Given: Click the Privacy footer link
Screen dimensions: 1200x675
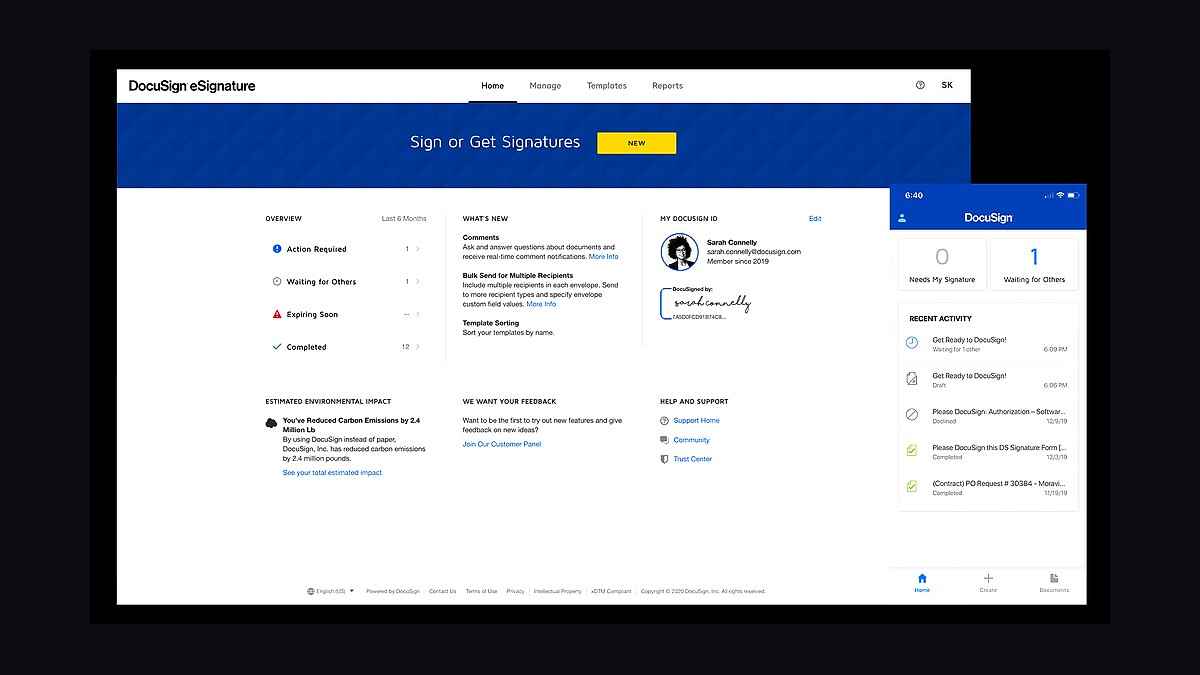Looking at the screenshot, I should [515, 591].
